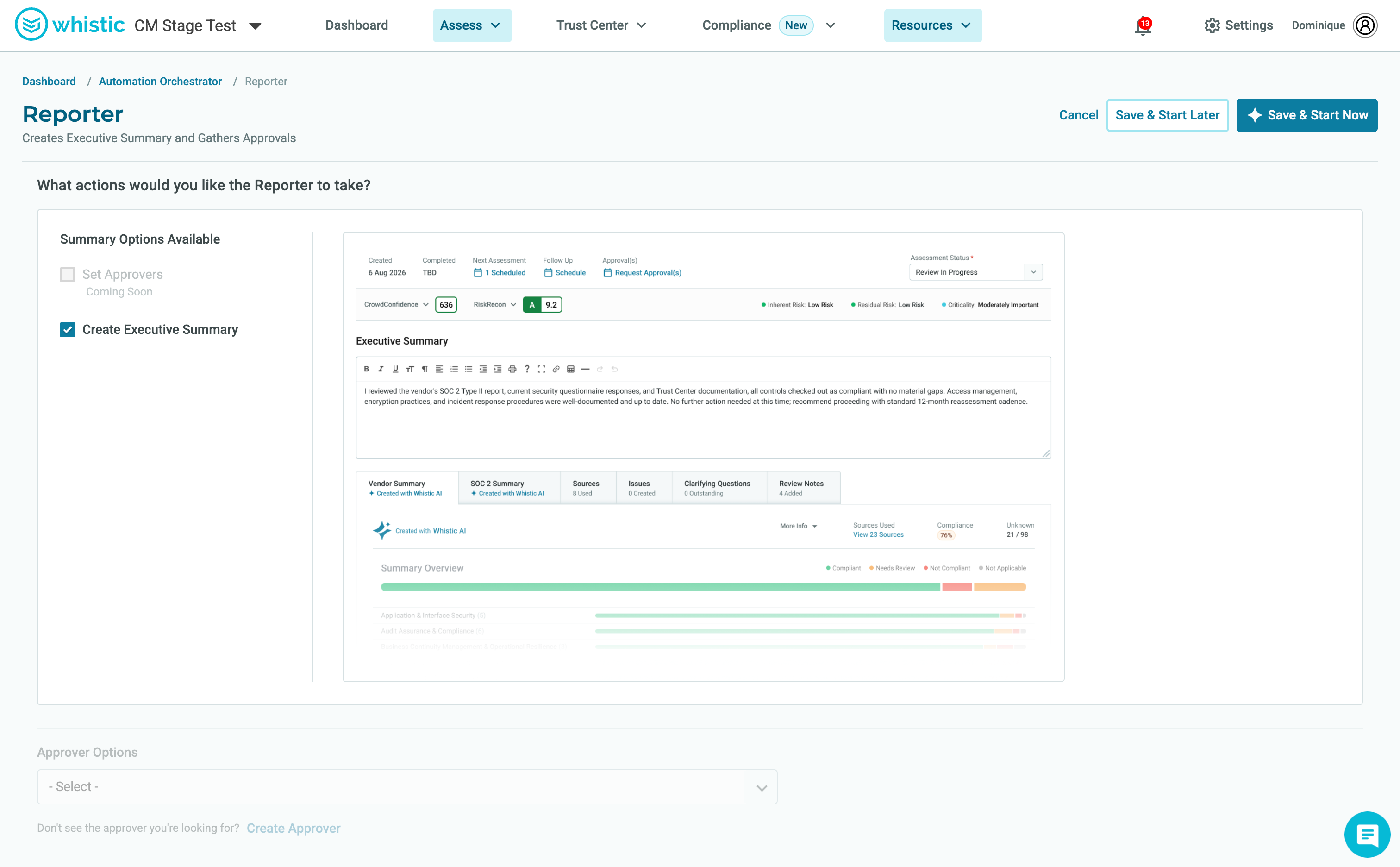The width and height of the screenshot is (1400, 867).
Task: Expand the Assess menu
Action: tap(472, 25)
